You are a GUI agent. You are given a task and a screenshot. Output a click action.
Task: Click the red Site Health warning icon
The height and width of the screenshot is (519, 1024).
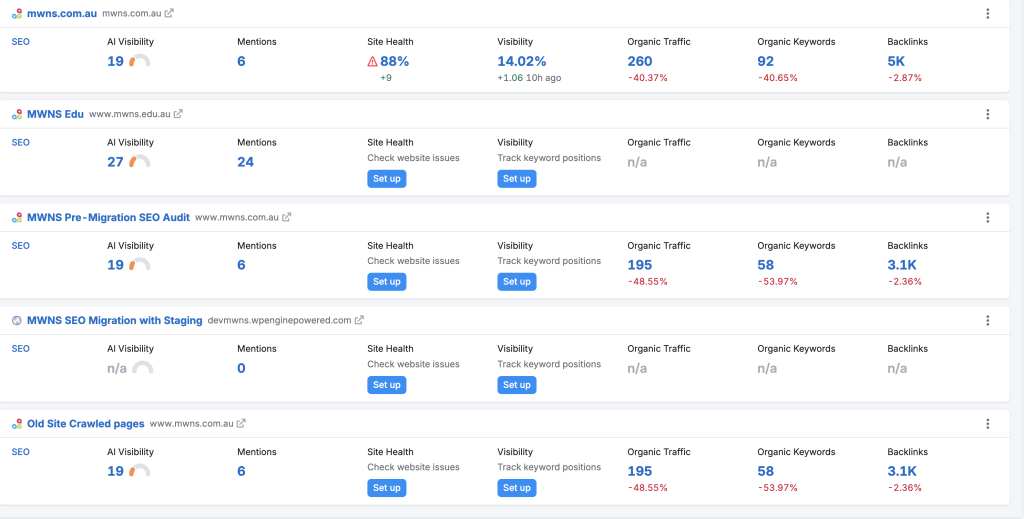373,61
